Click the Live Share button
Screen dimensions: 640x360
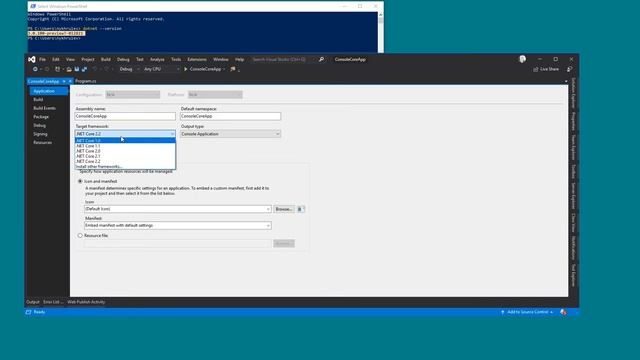[x=546, y=69]
